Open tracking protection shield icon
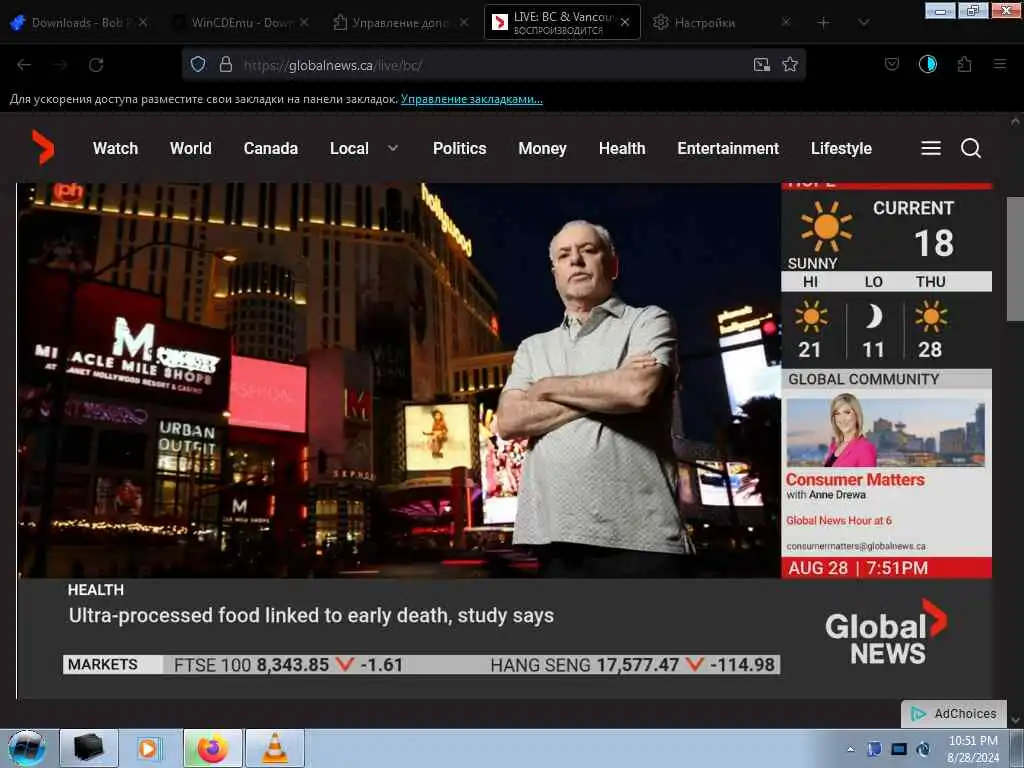 tap(198, 64)
